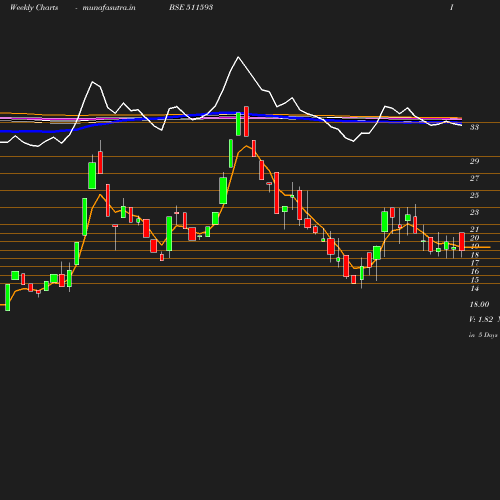Click the price axis label 23
Image resolution: width=500 pixels, height=500 pixels.
tap(474, 212)
